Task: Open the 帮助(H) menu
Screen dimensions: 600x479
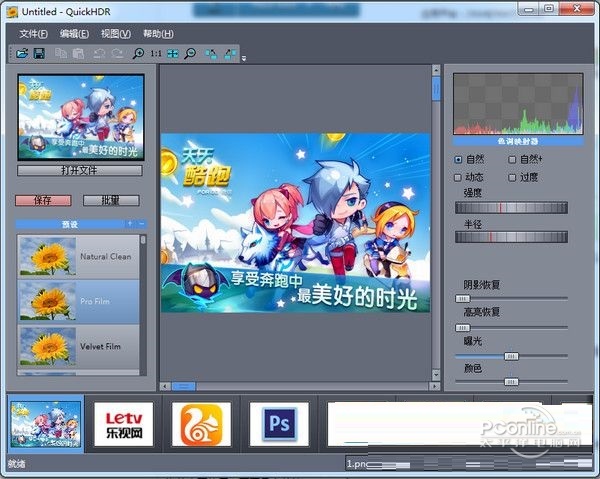Action: click(158, 34)
